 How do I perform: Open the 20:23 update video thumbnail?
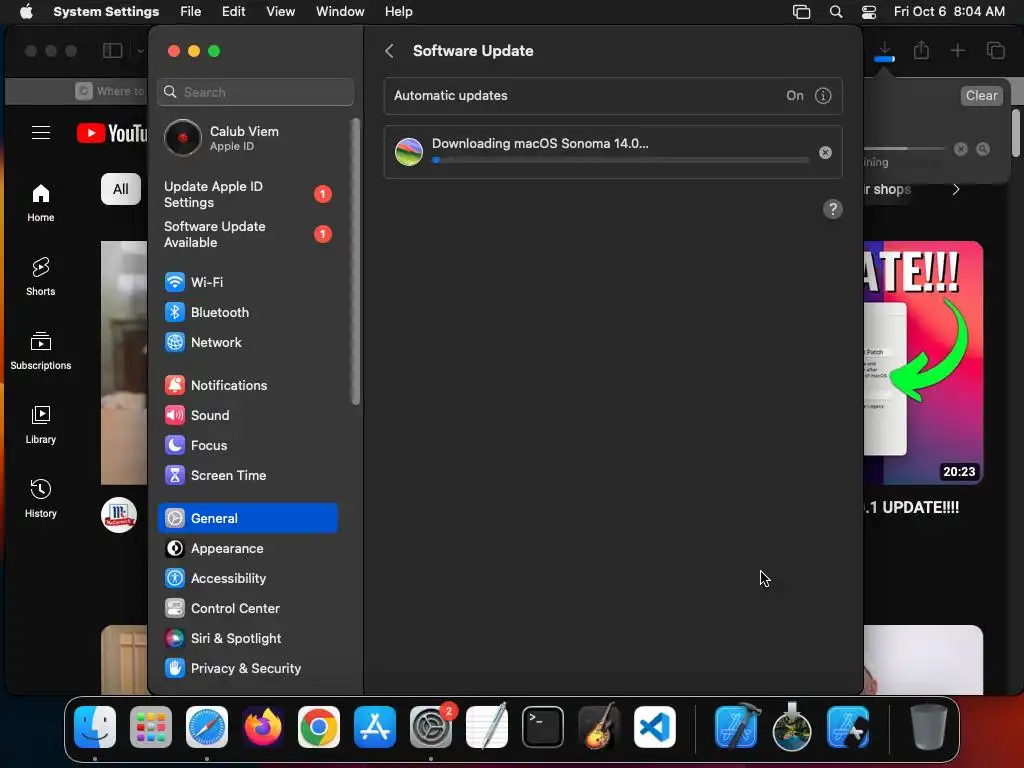pos(923,363)
